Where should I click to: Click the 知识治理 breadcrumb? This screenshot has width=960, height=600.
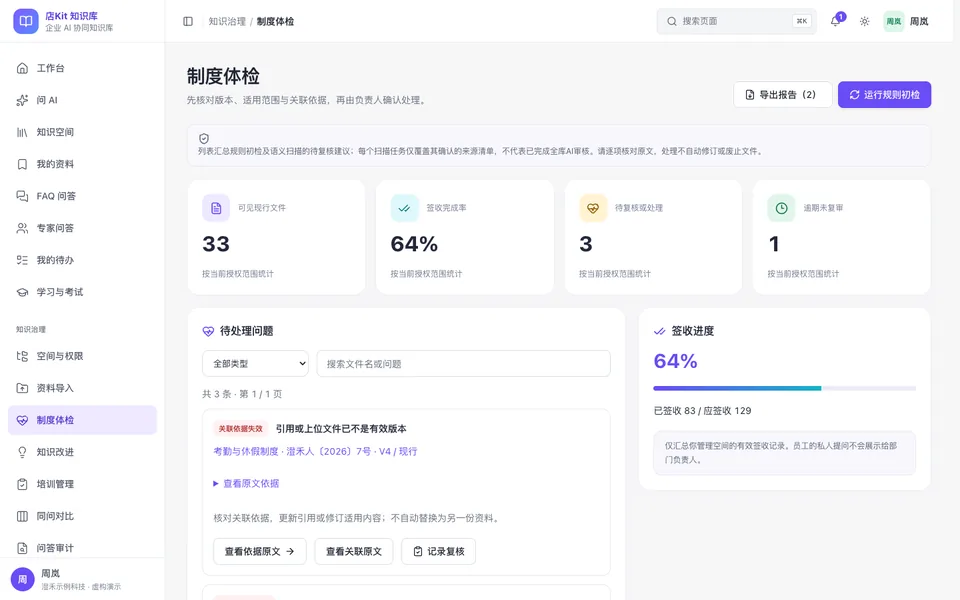coord(227,21)
